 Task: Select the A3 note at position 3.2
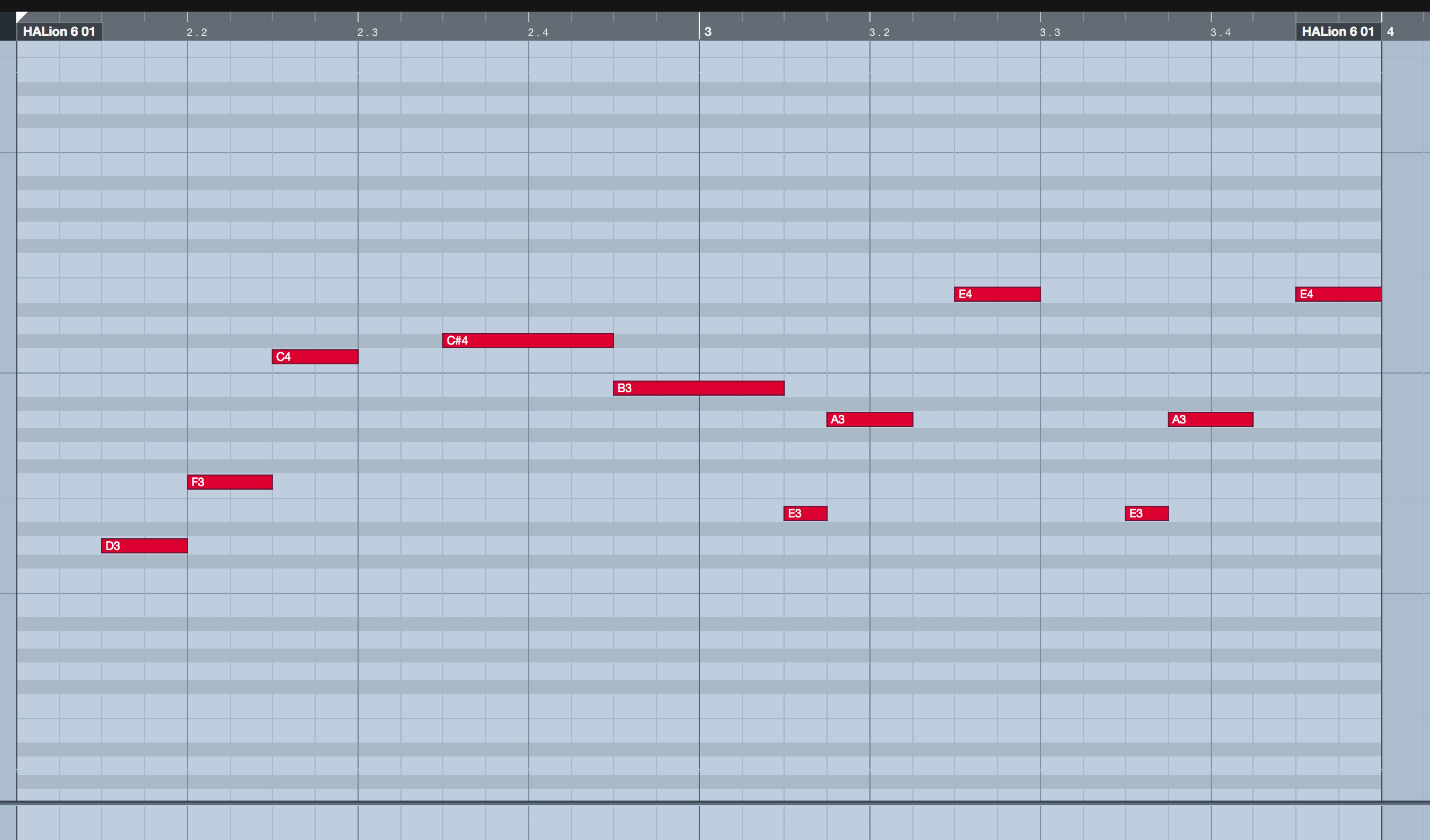[870, 419]
